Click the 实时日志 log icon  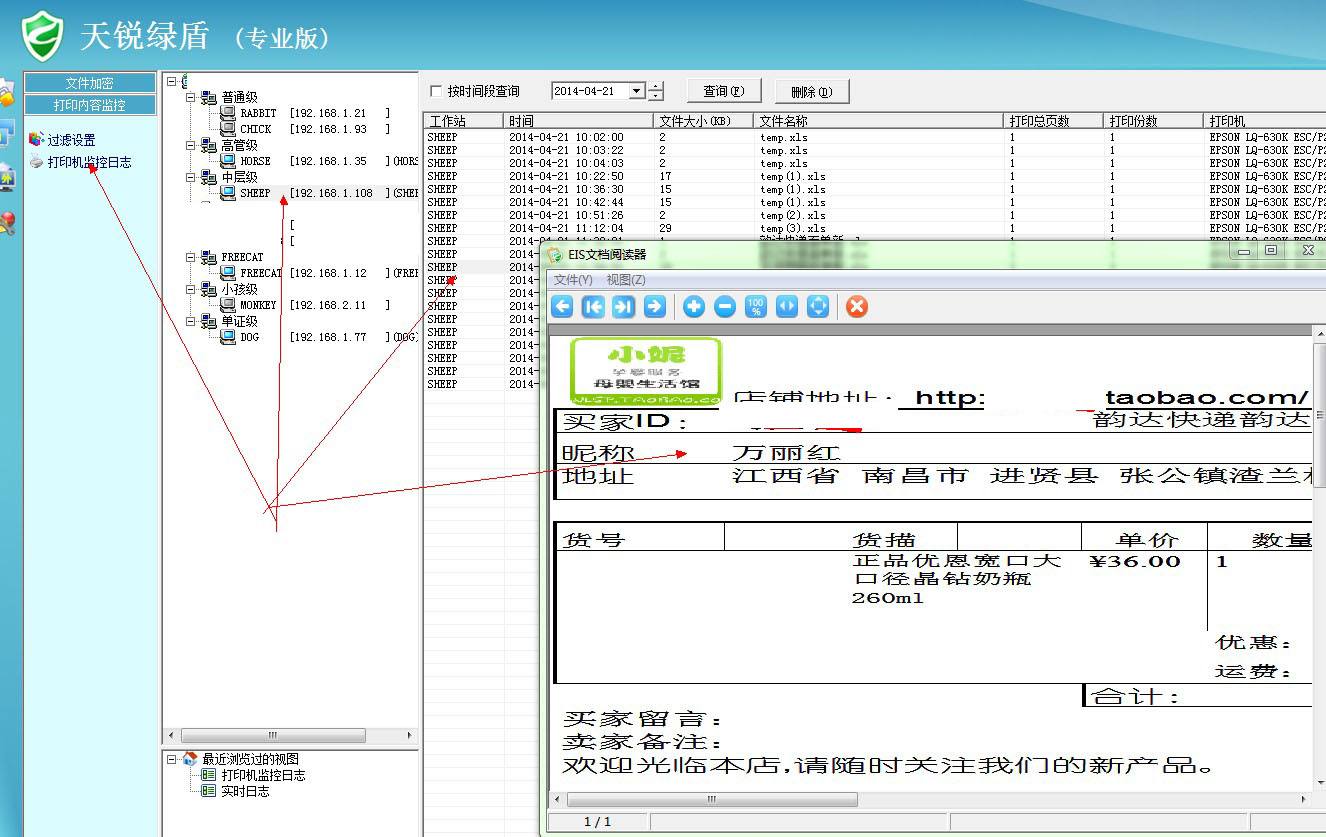(x=208, y=791)
